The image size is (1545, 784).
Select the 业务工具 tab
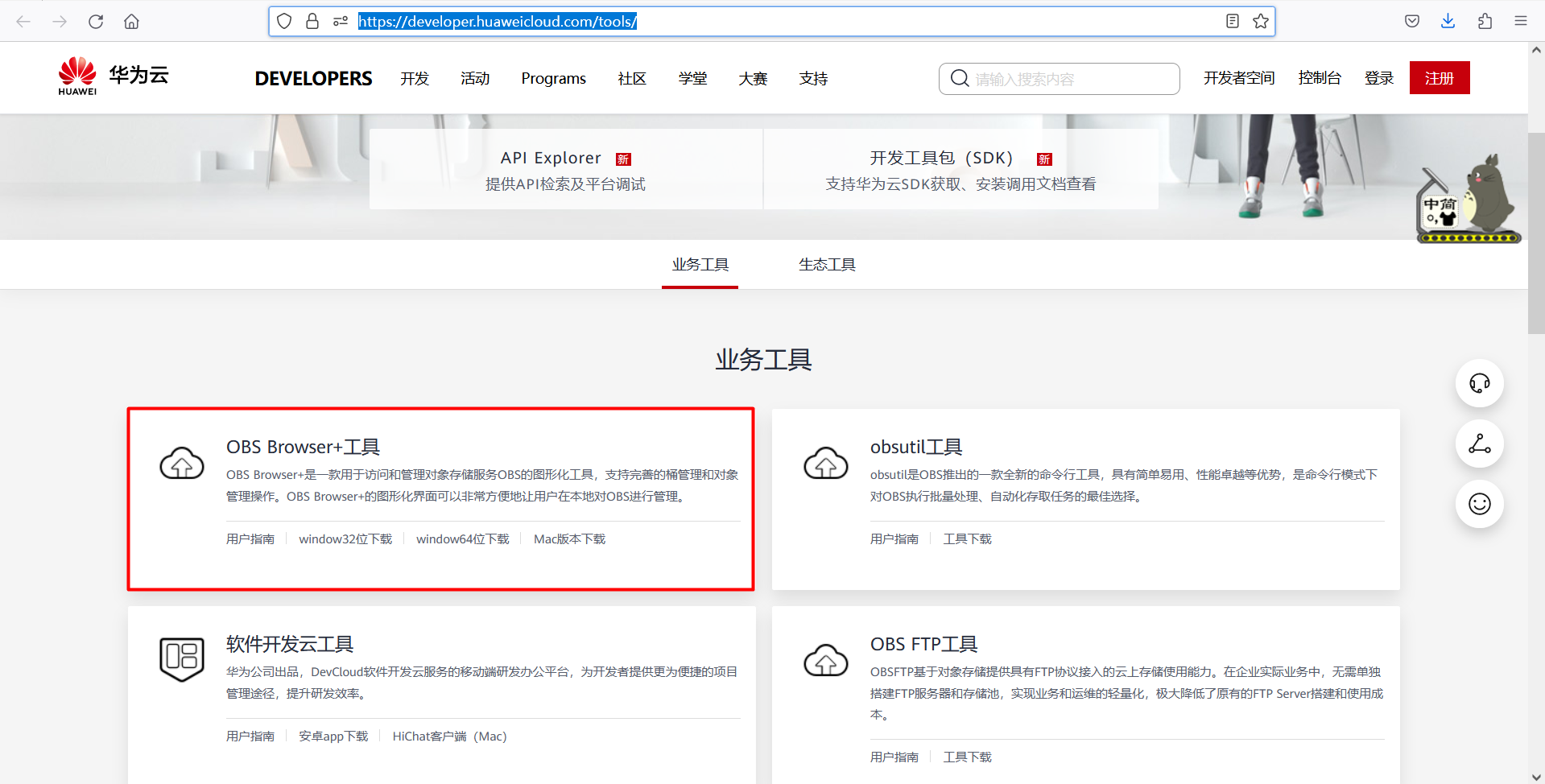click(700, 264)
